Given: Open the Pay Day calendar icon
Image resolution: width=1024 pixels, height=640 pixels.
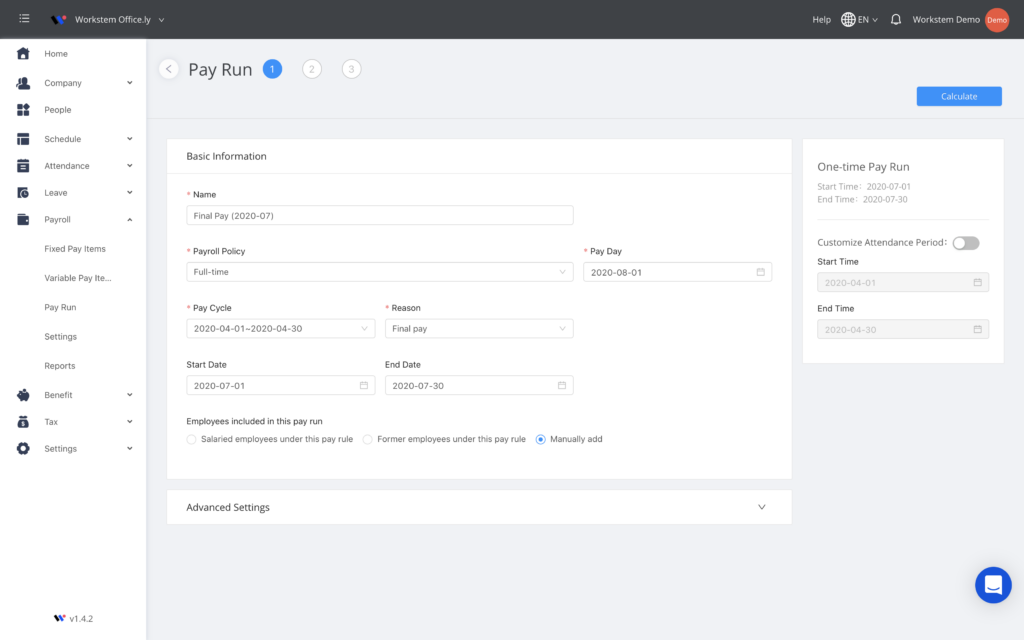Looking at the screenshot, I should (760, 272).
